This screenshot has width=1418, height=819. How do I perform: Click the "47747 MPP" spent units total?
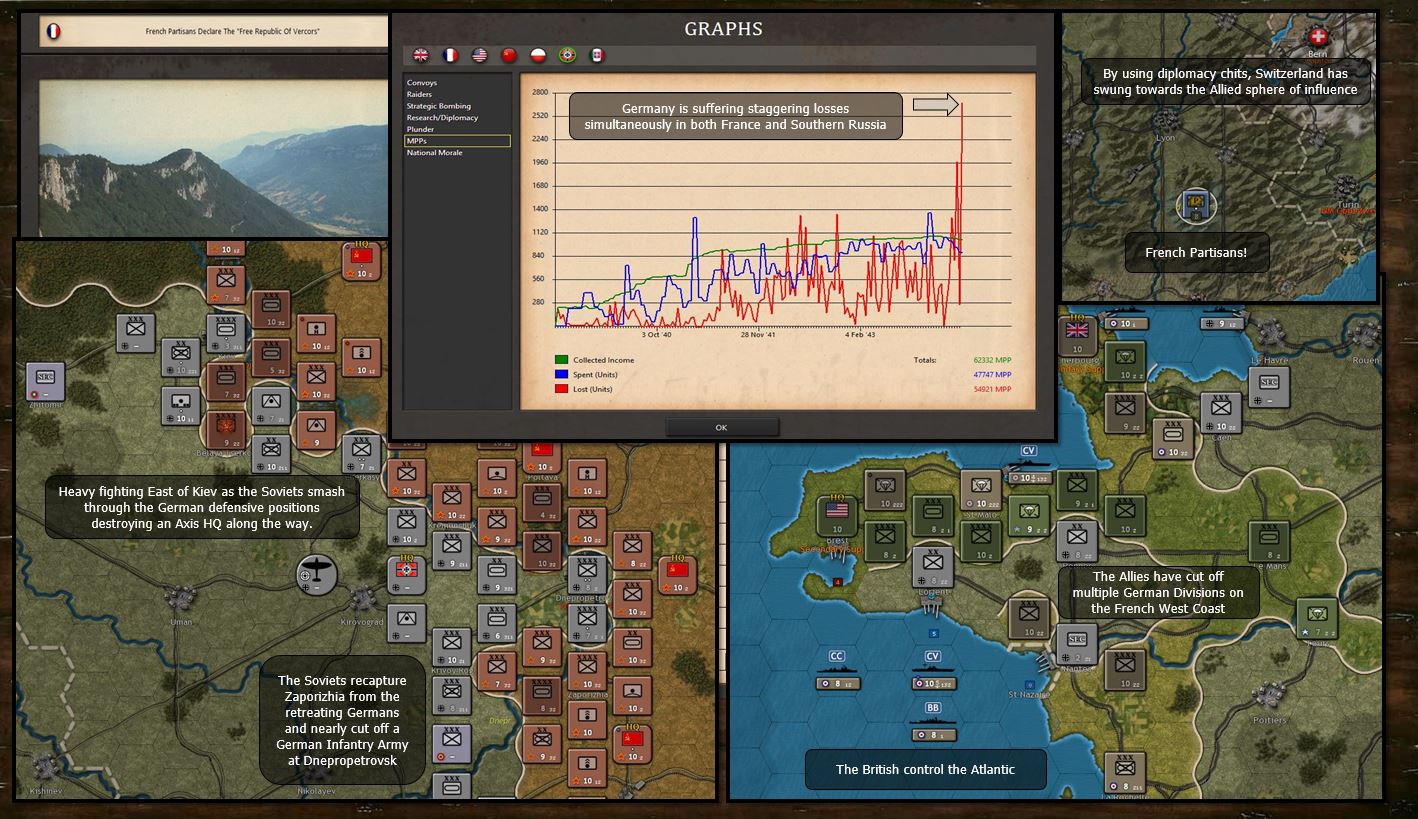[991, 374]
